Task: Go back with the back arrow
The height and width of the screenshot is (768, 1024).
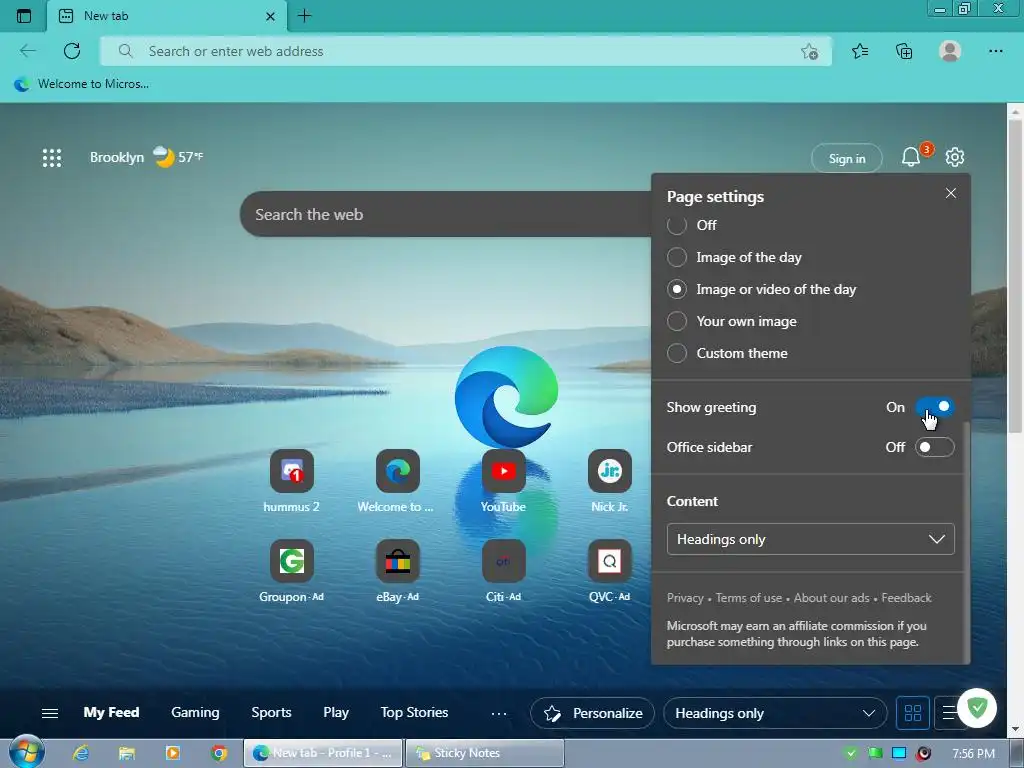Action: pyautogui.click(x=27, y=51)
